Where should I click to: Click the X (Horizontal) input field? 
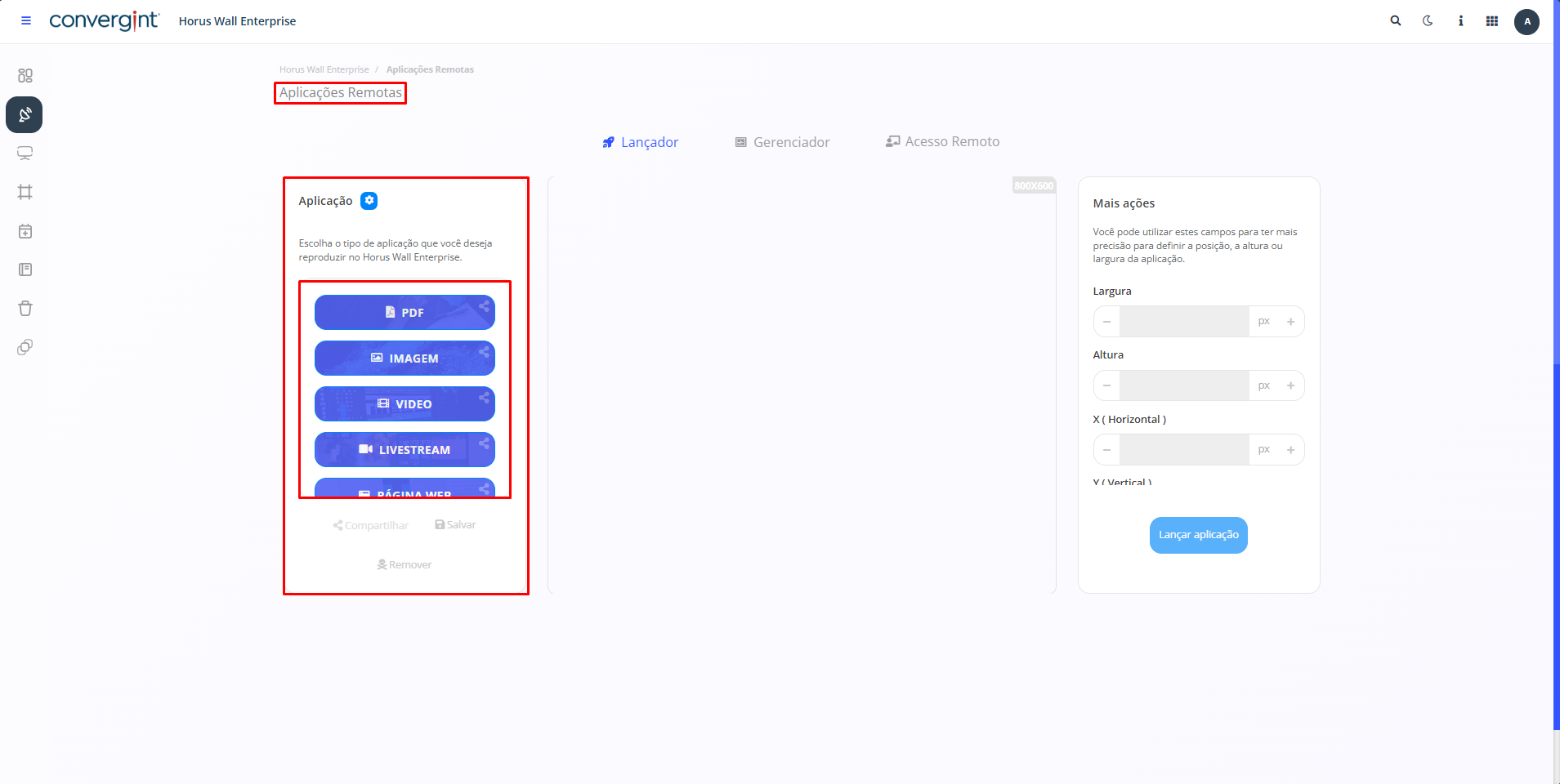pyautogui.click(x=1183, y=450)
